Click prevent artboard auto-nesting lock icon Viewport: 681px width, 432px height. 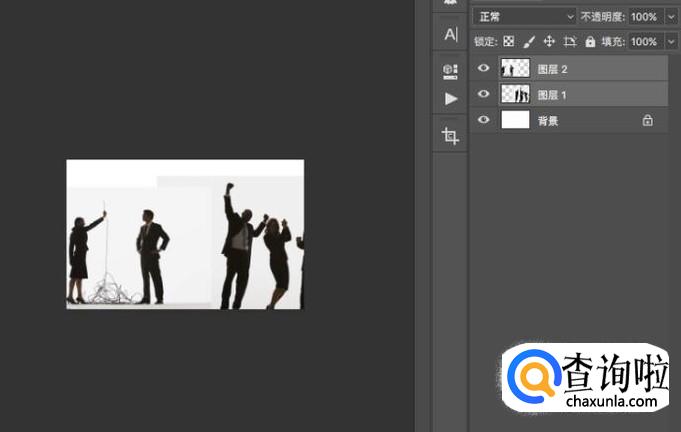[x=570, y=42]
